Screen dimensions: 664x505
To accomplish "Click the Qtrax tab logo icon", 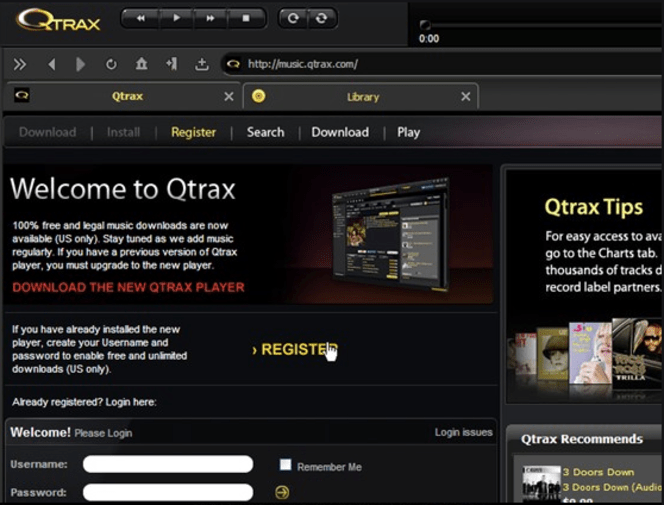I will [x=22, y=95].
